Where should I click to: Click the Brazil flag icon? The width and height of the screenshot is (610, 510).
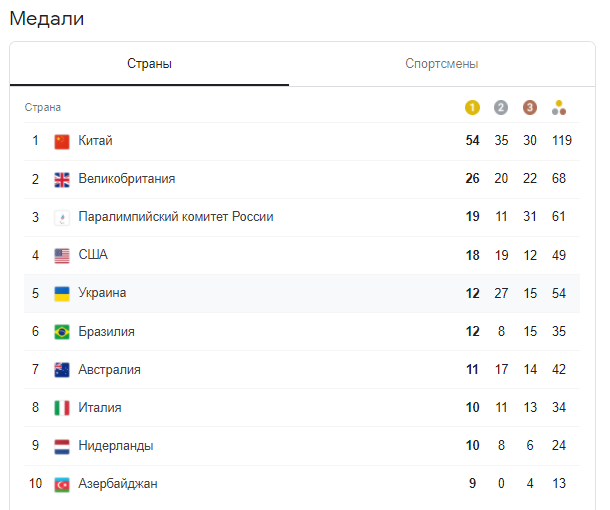[62, 331]
